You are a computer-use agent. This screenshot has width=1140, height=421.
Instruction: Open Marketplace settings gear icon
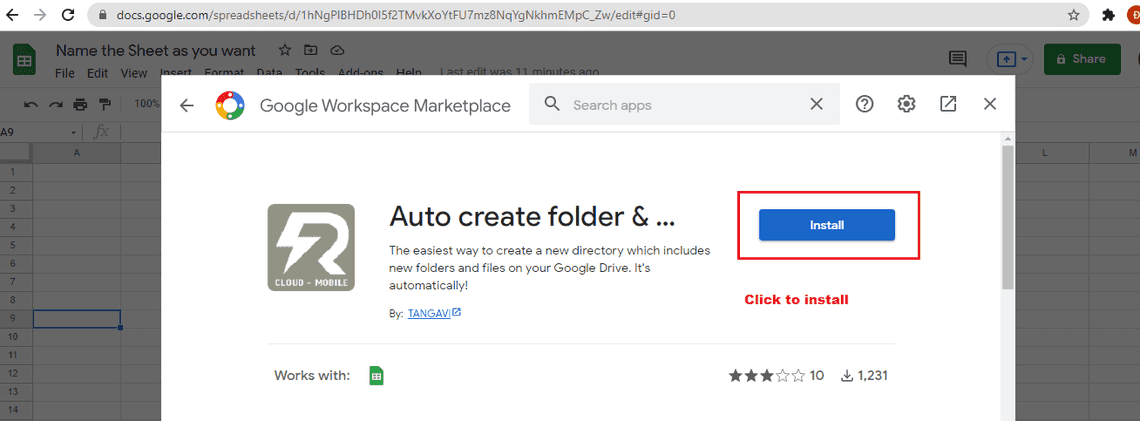906,104
